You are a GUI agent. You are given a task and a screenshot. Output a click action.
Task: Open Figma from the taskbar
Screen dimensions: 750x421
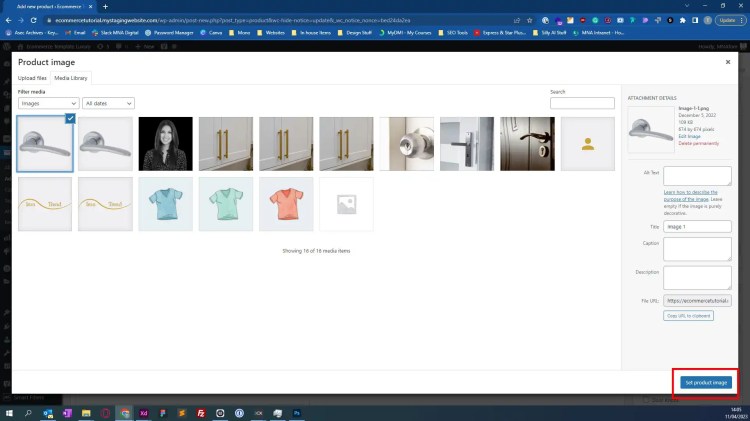point(163,413)
